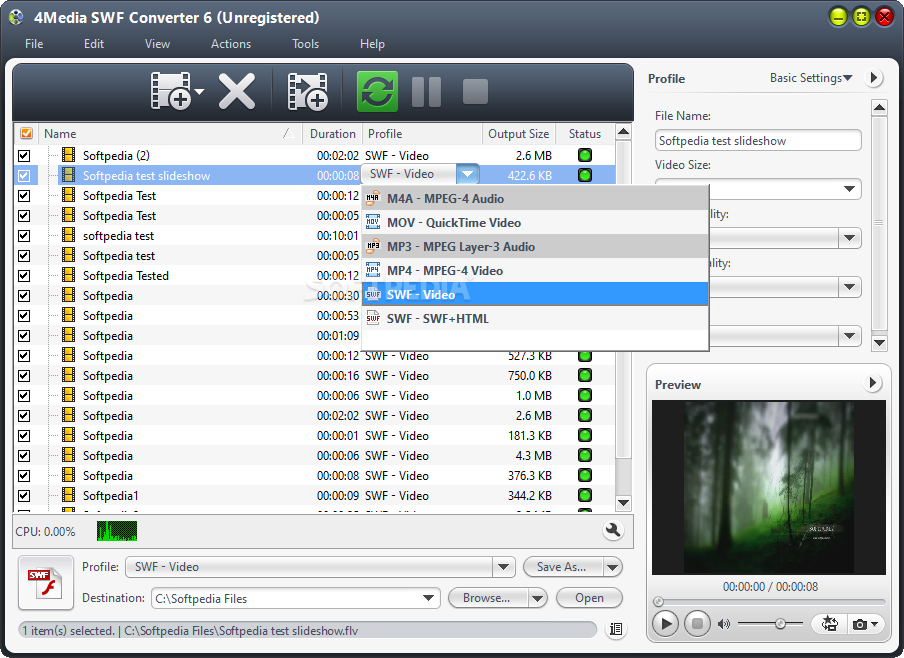Click the preview seek bar
The height and width of the screenshot is (658, 904).
pos(769,601)
